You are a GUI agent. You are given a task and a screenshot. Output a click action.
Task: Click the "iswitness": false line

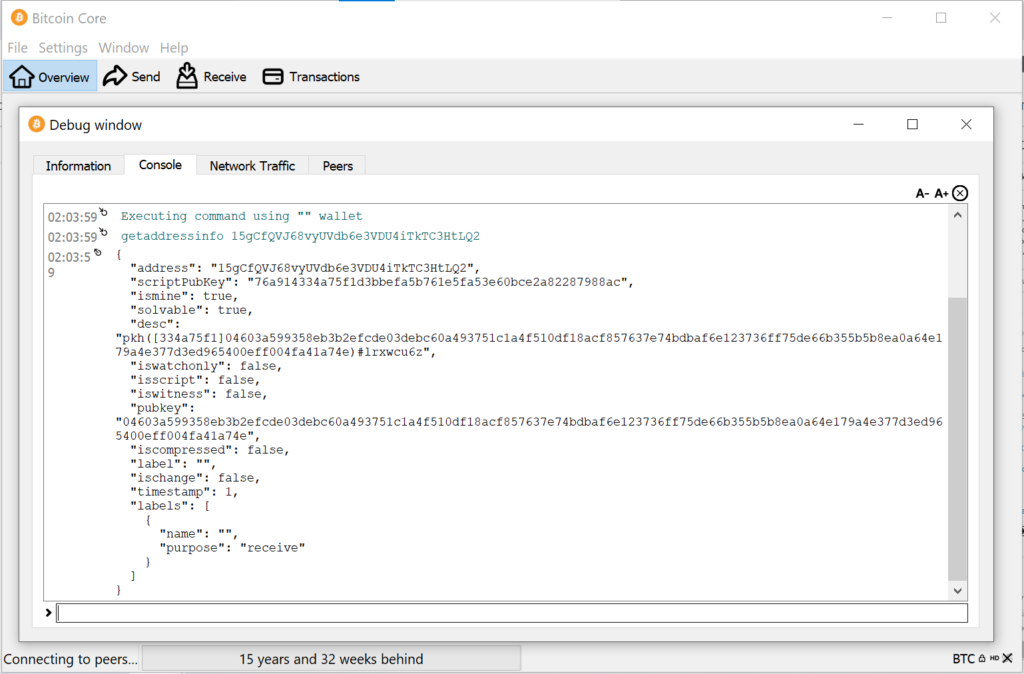tap(199, 394)
